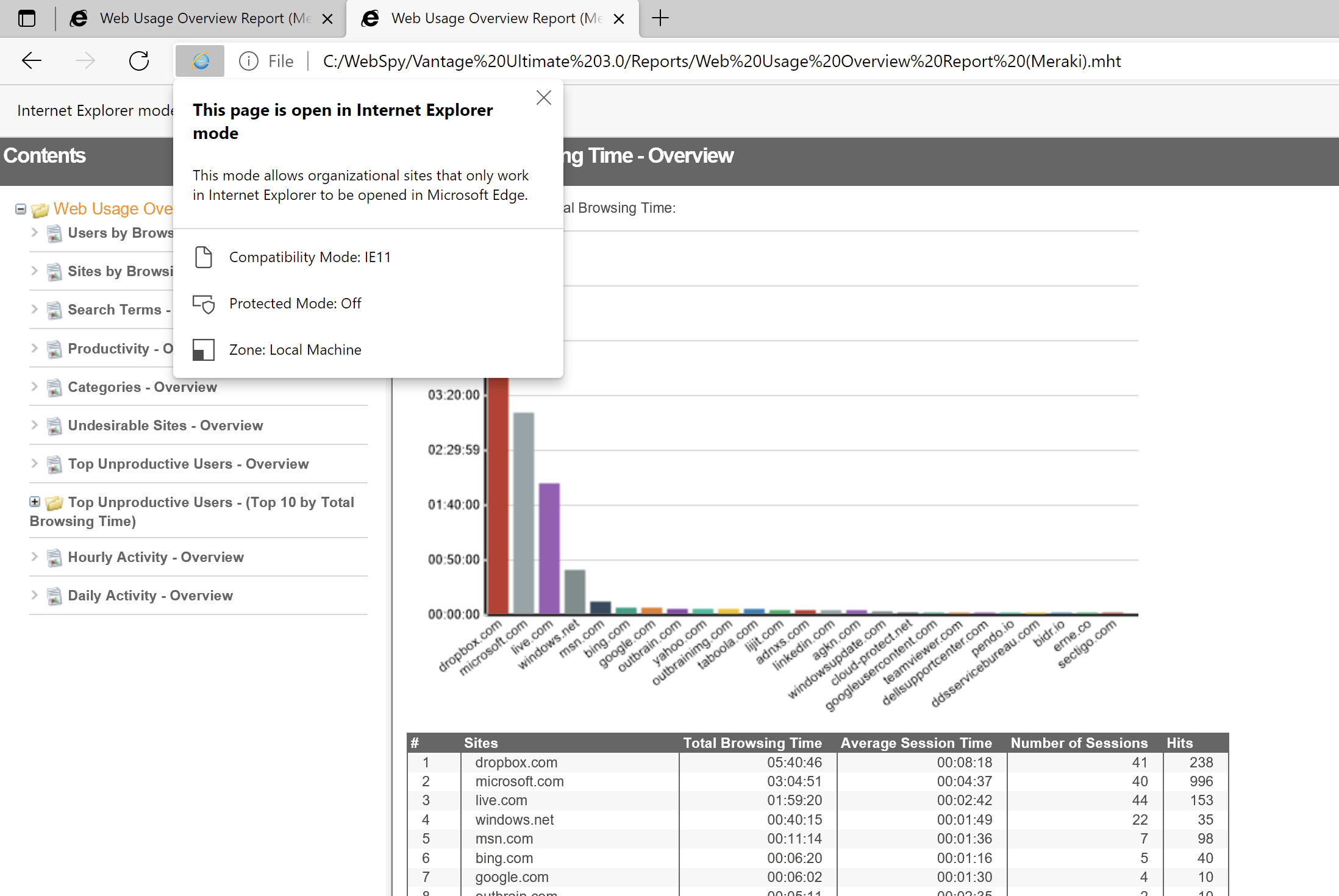Open a new tab with plus button
Image resolution: width=1339 pixels, height=896 pixels.
[x=660, y=18]
